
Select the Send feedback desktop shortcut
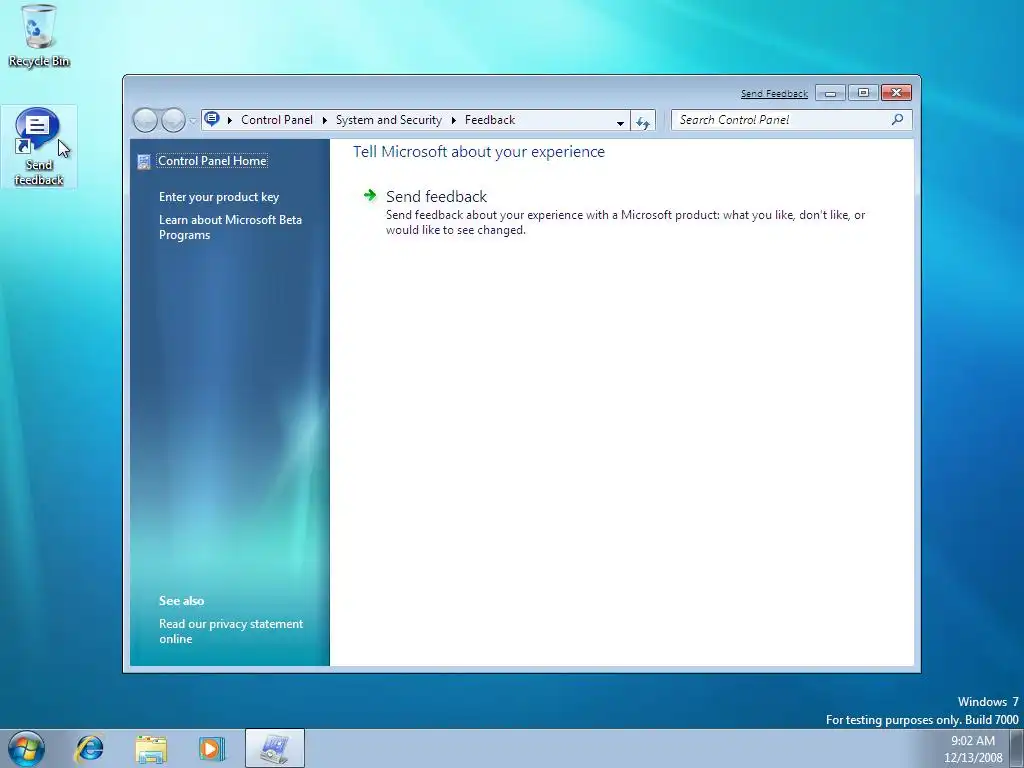pyautogui.click(x=39, y=147)
